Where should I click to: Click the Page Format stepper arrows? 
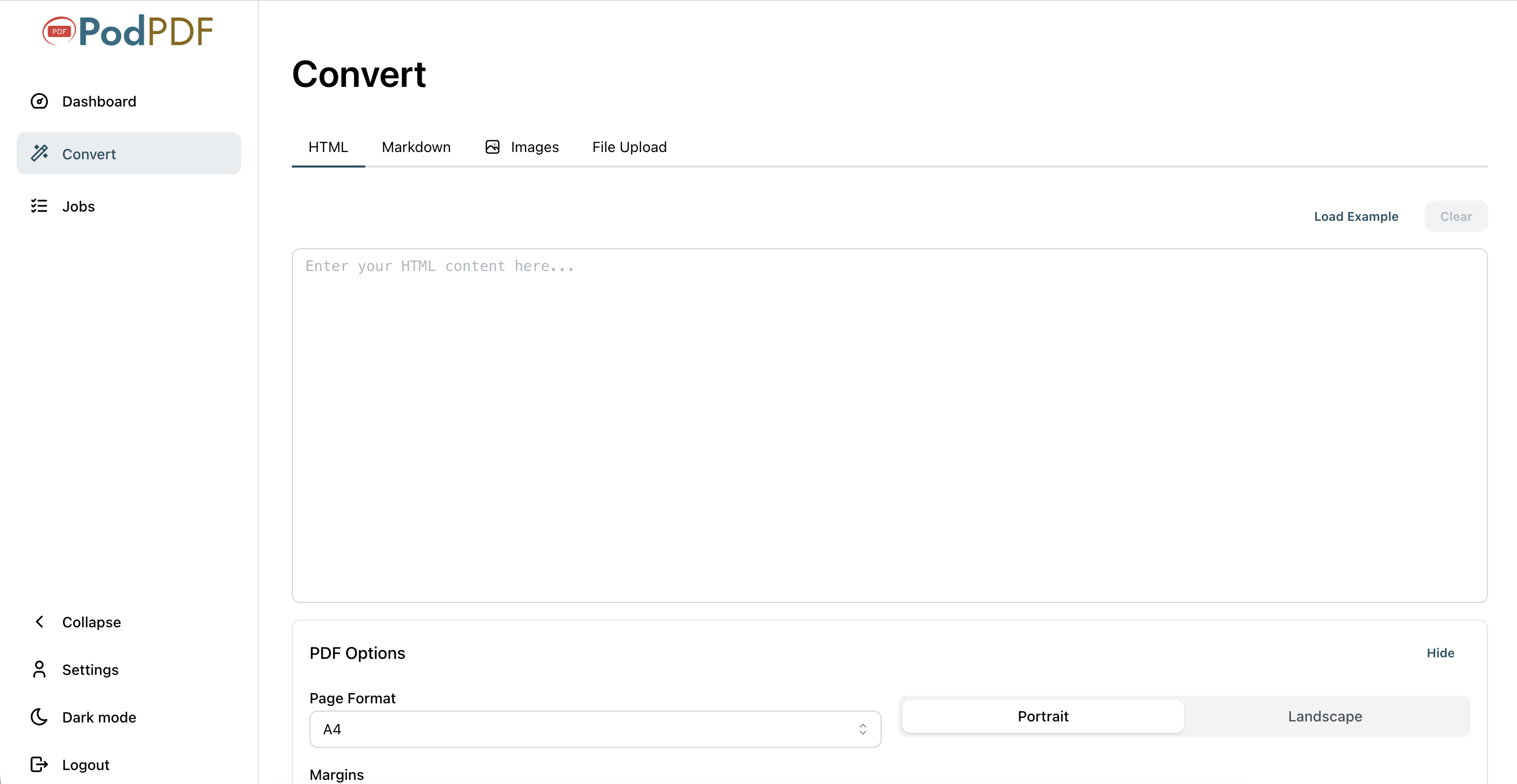[862, 729]
